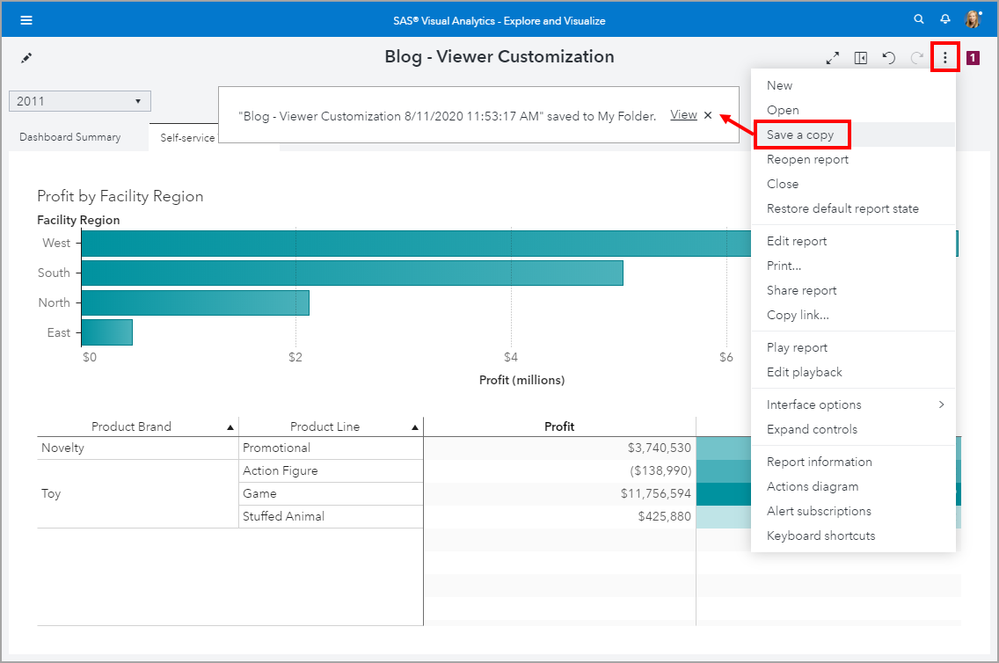Click the user profile avatar
999x663 pixels.
pyautogui.click(x=973, y=20)
